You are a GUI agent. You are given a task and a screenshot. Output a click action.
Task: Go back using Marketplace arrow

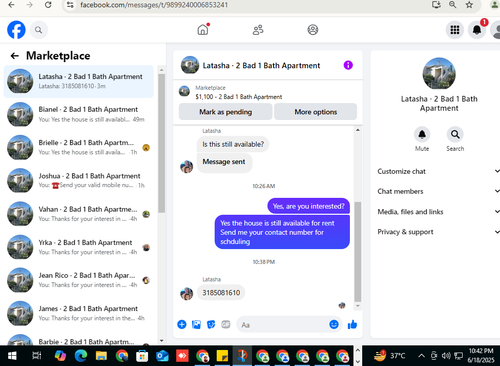pos(14,56)
